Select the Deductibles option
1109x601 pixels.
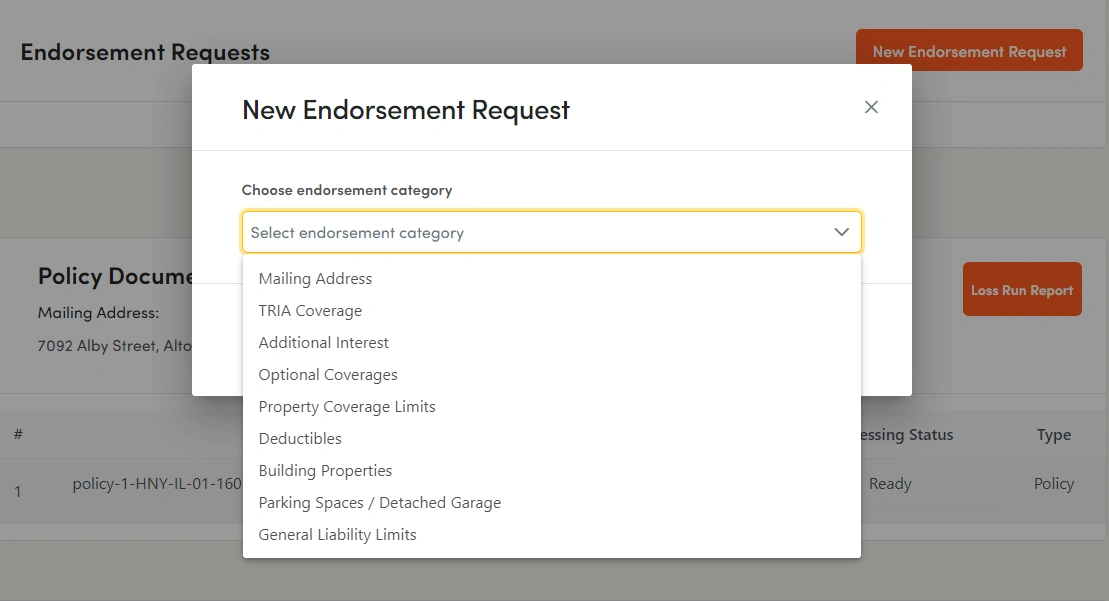(300, 438)
